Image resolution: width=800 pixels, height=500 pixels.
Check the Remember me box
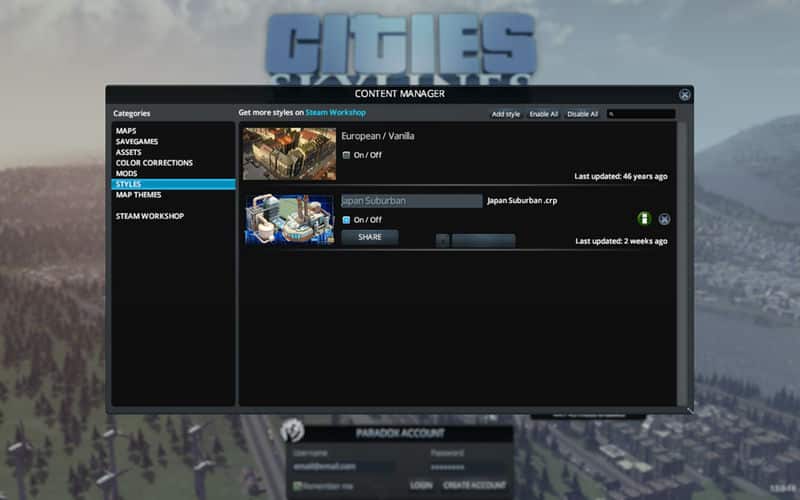tap(298, 485)
